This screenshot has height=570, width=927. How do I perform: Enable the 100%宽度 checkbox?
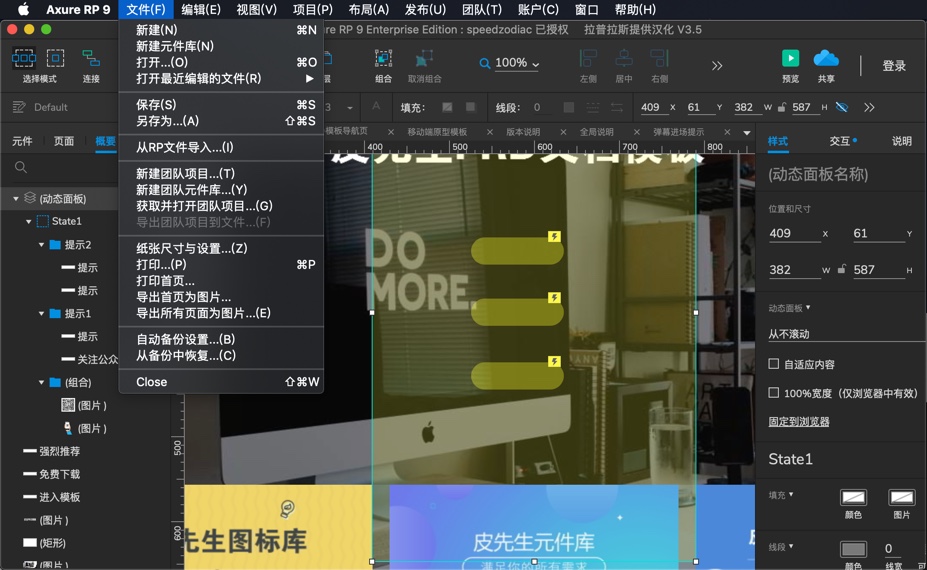(x=773, y=393)
